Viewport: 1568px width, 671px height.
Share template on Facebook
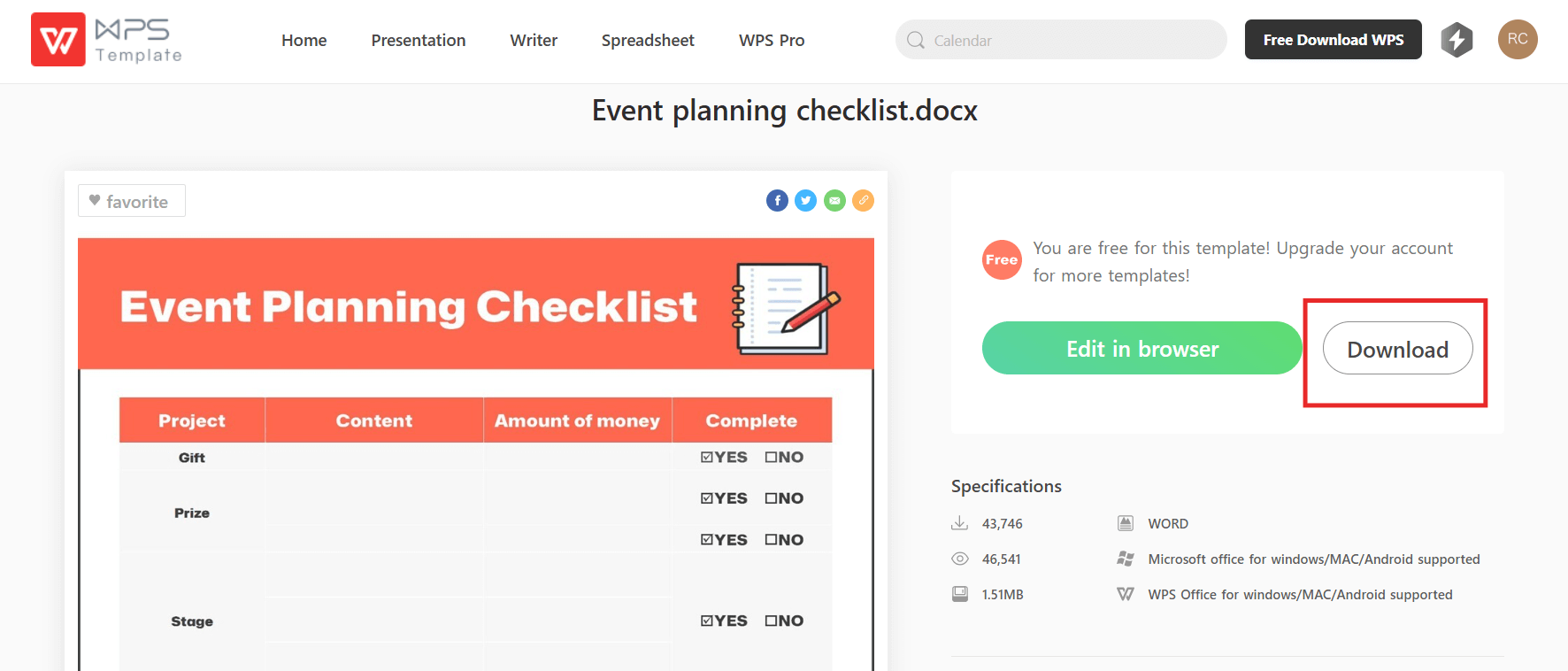(x=777, y=201)
